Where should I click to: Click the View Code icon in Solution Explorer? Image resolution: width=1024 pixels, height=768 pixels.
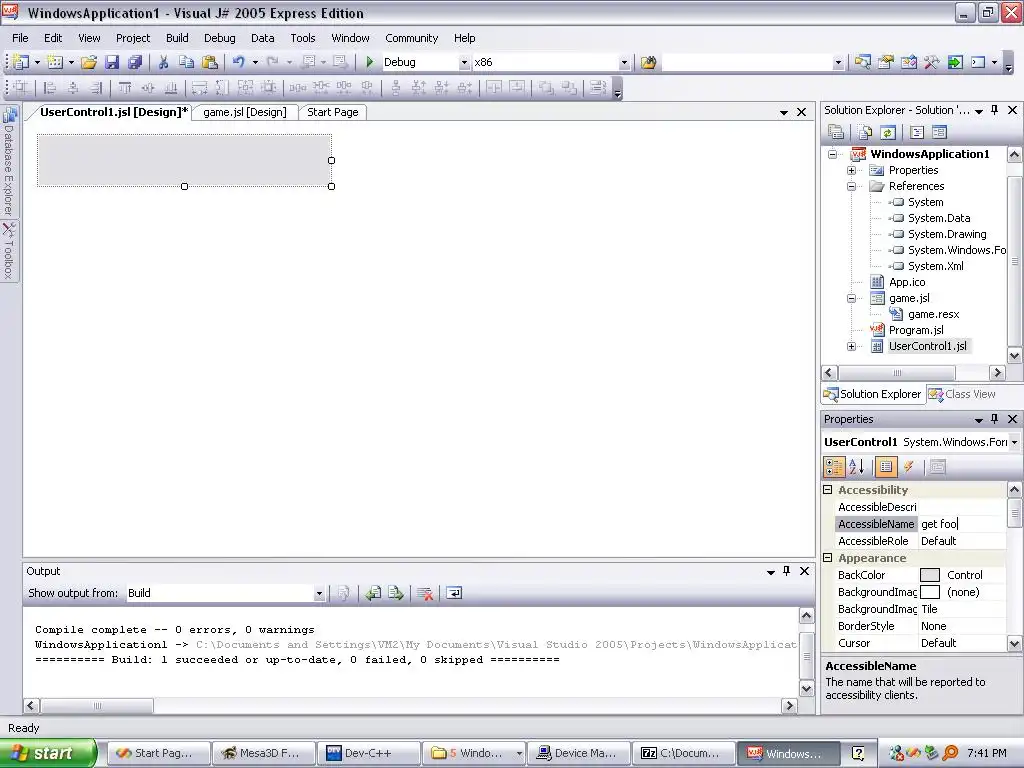coord(917,133)
